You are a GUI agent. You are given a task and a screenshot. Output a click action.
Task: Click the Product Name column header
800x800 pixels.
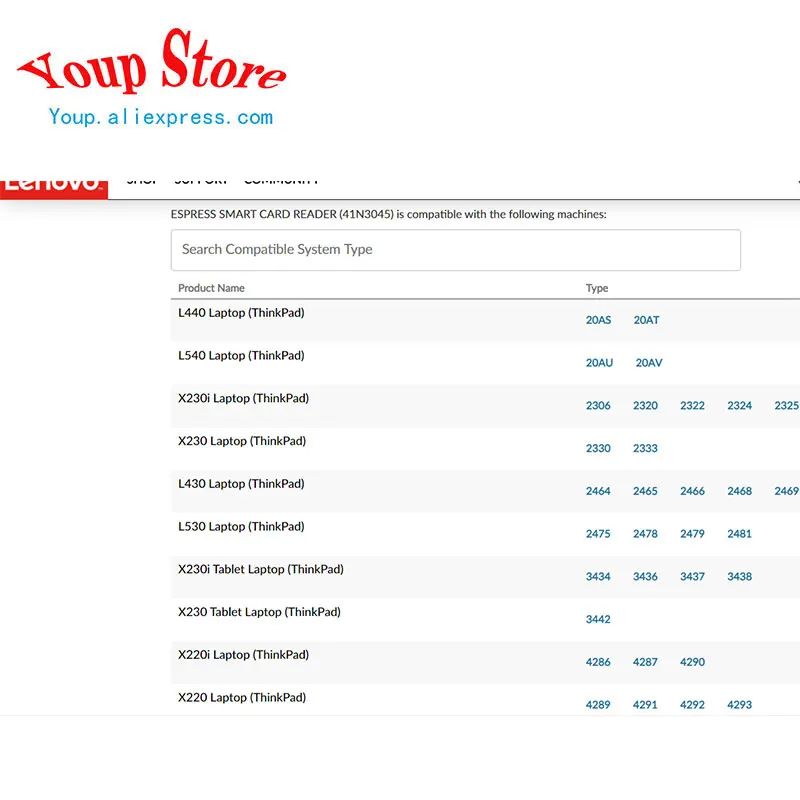tap(211, 288)
